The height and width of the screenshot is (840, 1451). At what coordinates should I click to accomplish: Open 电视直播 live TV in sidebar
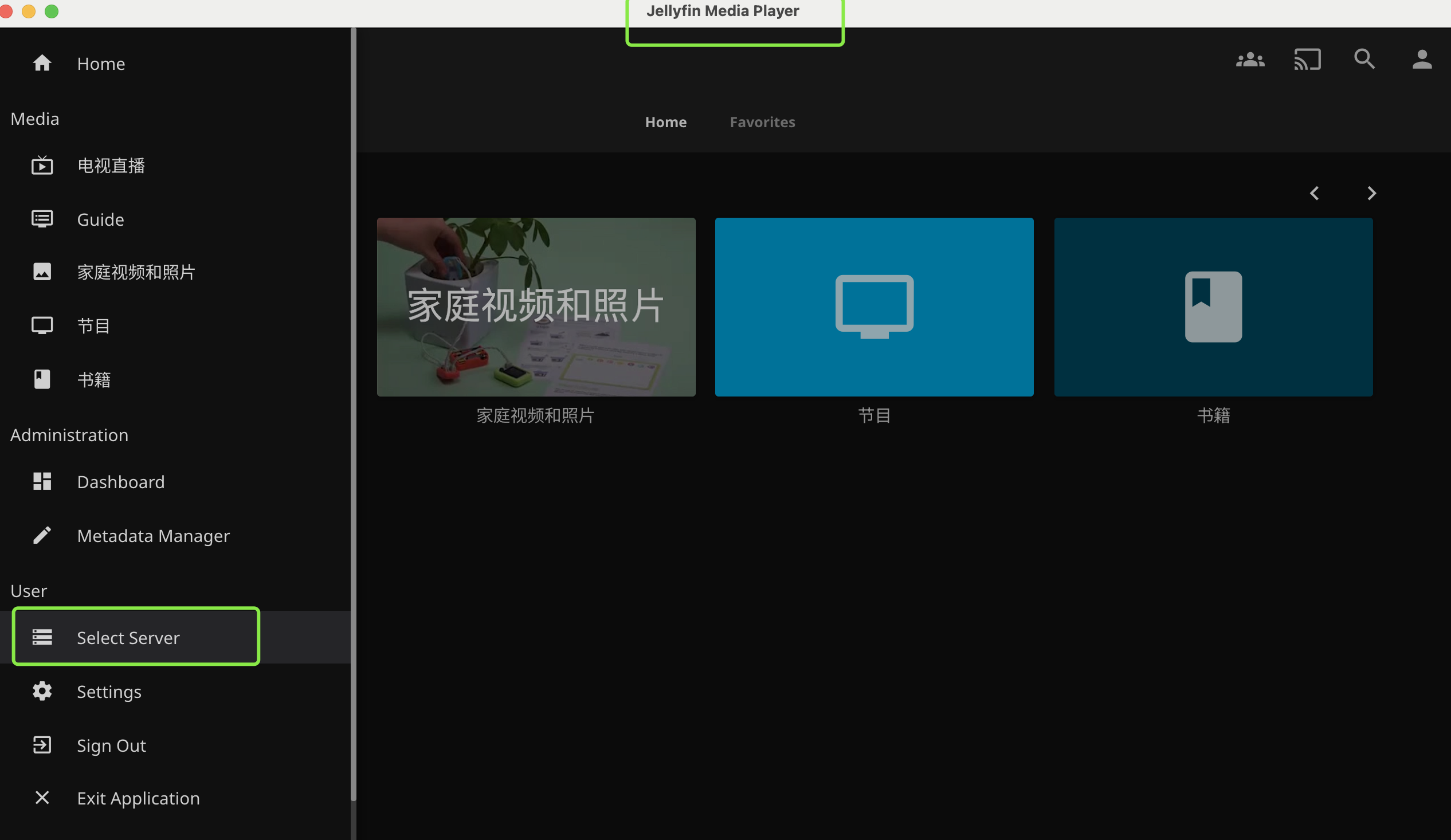(111, 166)
